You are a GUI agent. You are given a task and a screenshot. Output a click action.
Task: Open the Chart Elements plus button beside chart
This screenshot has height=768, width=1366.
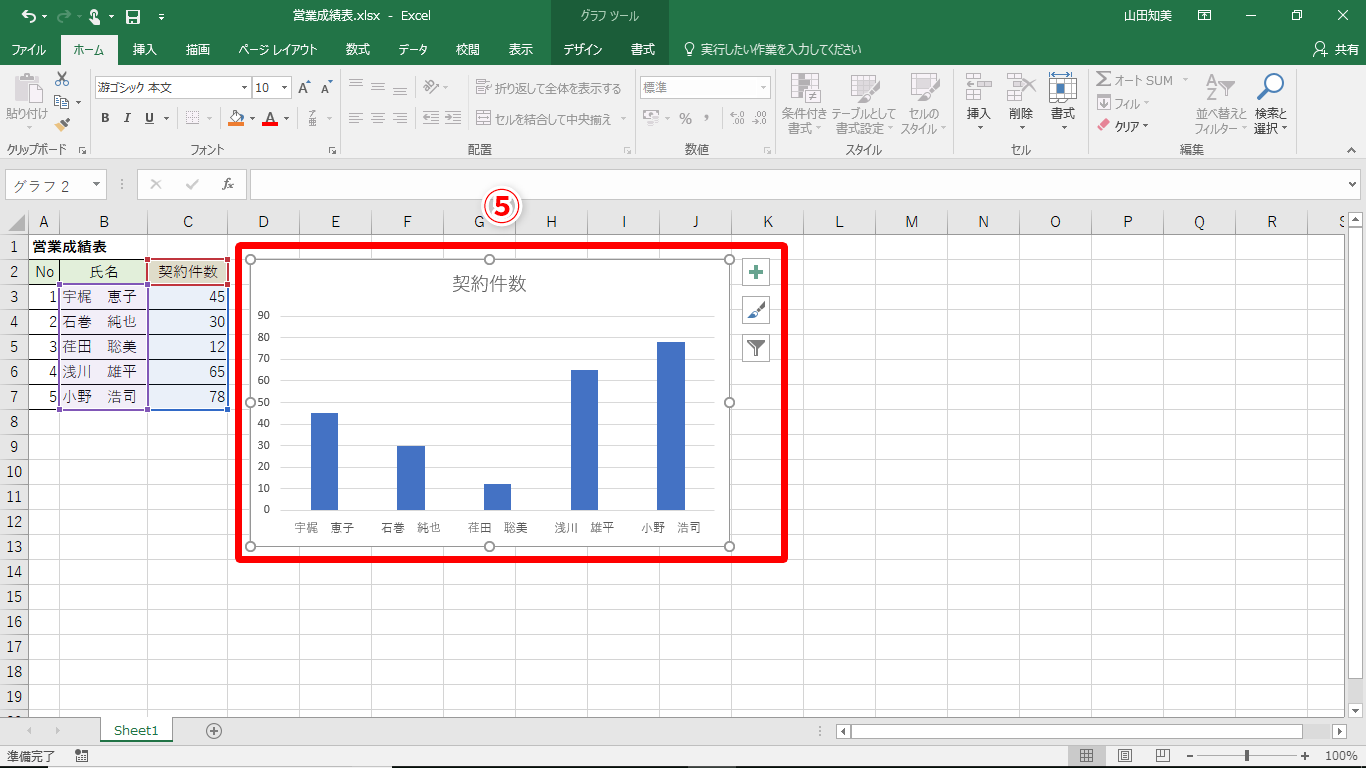pyautogui.click(x=756, y=272)
